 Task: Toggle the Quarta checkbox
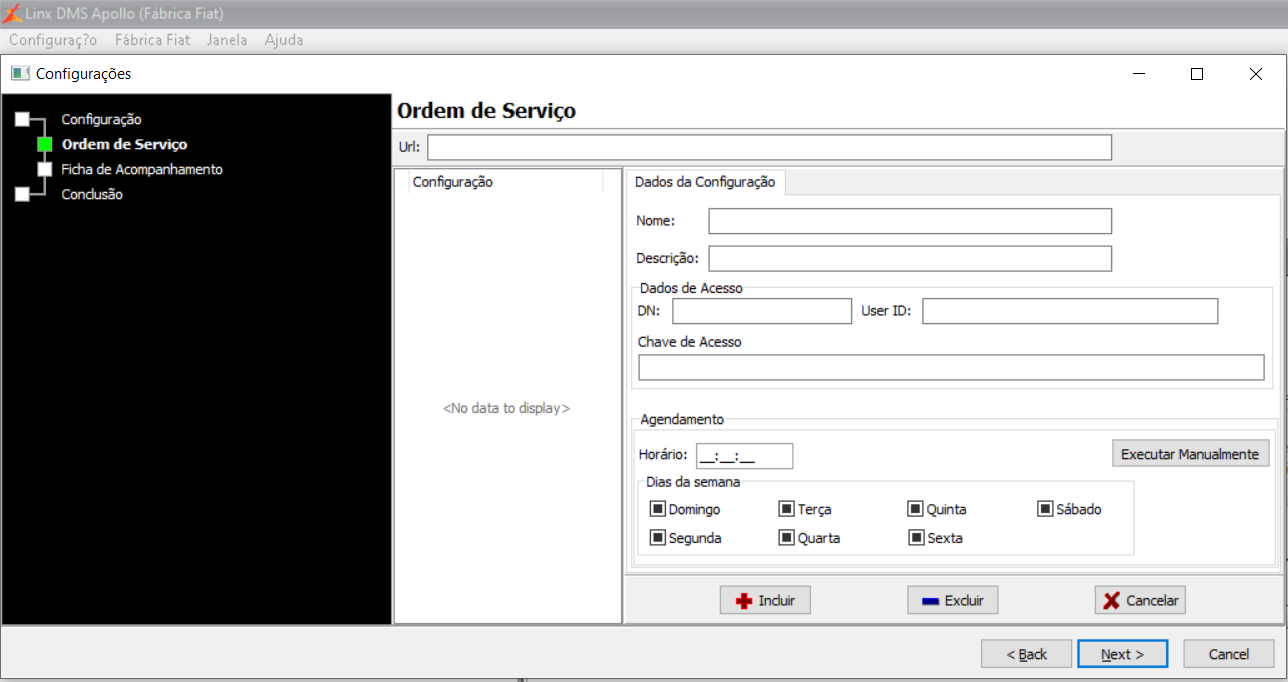(x=787, y=537)
